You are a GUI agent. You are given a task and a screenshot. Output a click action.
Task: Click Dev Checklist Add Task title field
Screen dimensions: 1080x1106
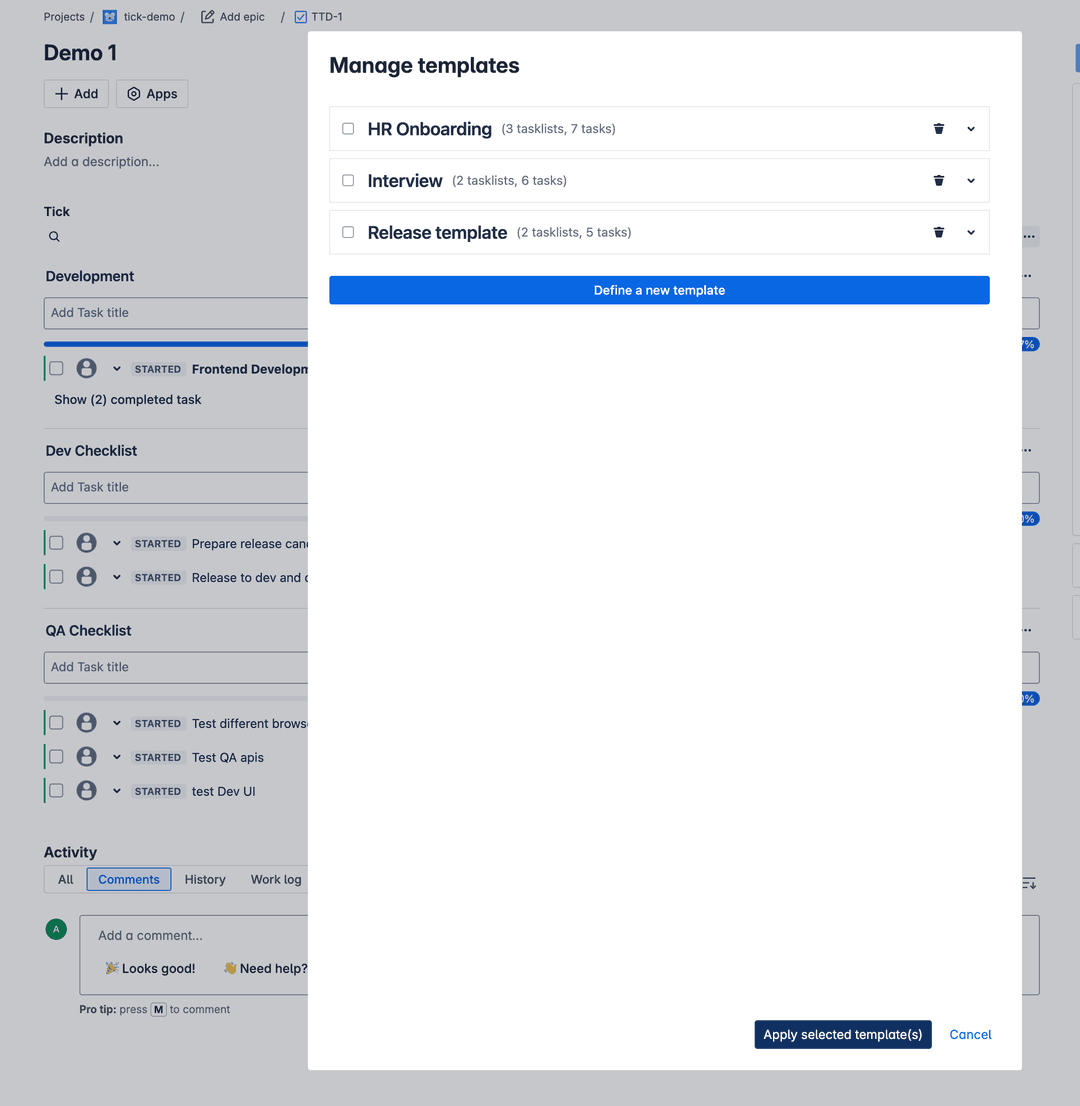coord(176,487)
